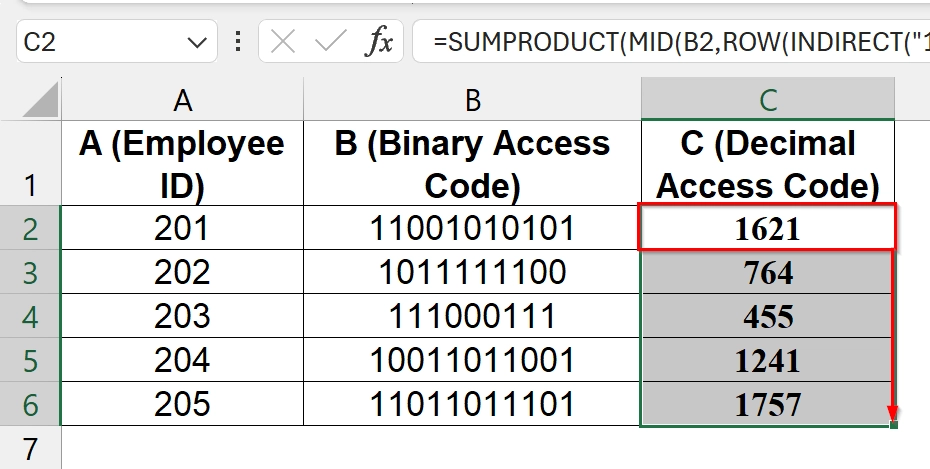Image resolution: width=930 pixels, height=469 pixels.
Task: Select row 5 header
Action: click(30, 359)
